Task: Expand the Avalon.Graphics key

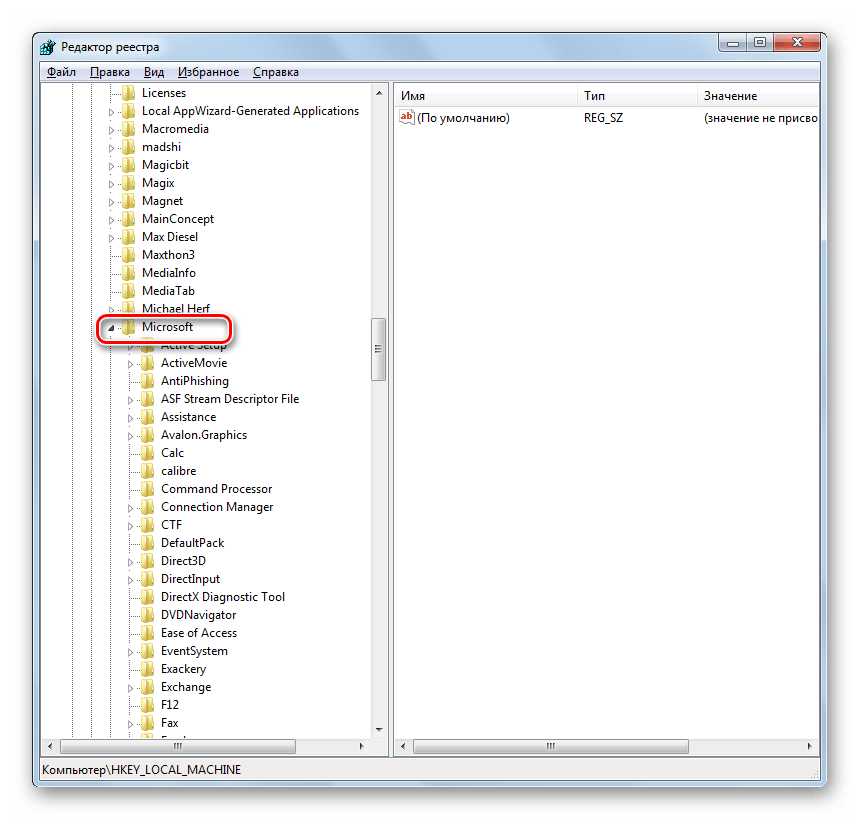Action: pos(131,436)
